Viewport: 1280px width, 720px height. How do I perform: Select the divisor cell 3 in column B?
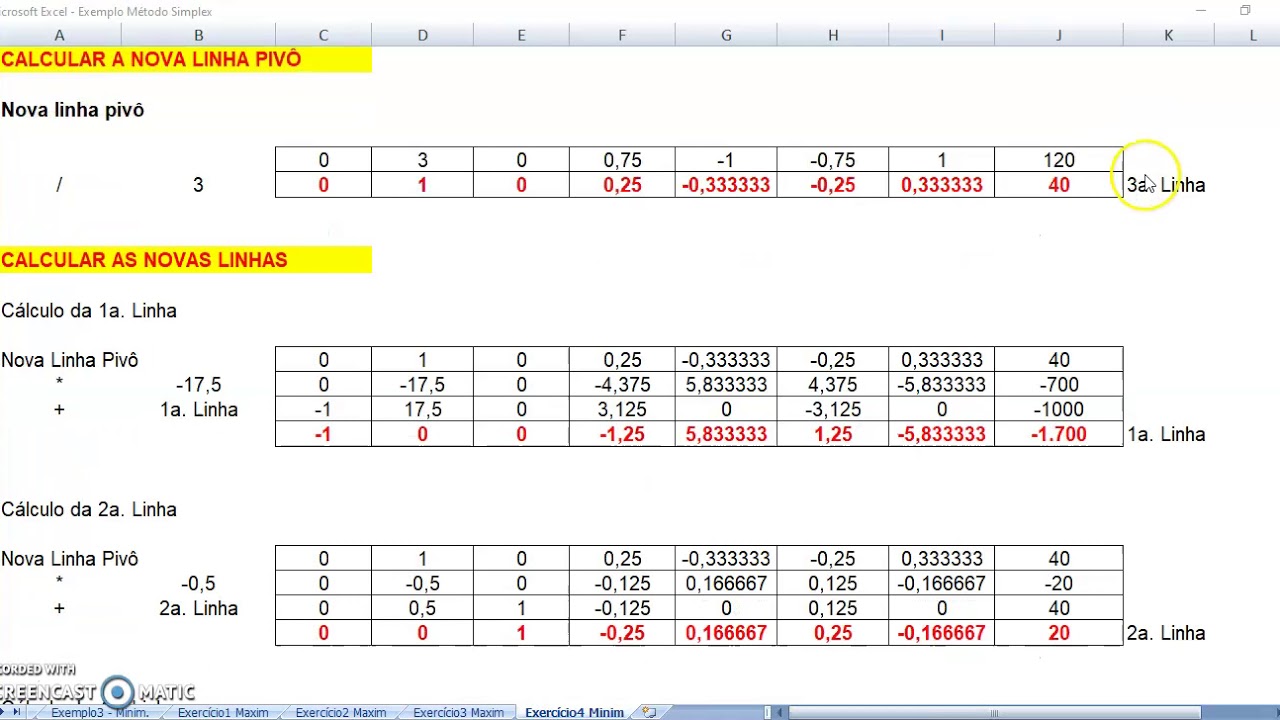click(198, 185)
